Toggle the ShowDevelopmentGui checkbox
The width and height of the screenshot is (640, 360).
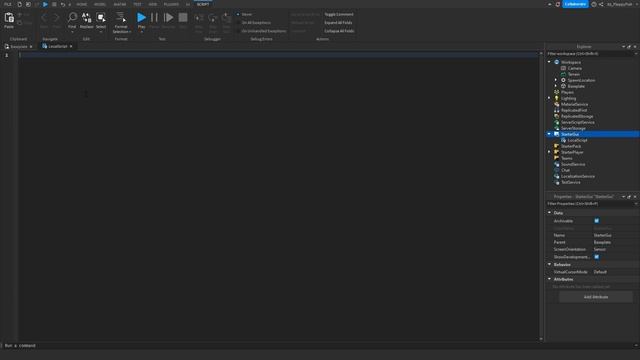[x=597, y=257]
